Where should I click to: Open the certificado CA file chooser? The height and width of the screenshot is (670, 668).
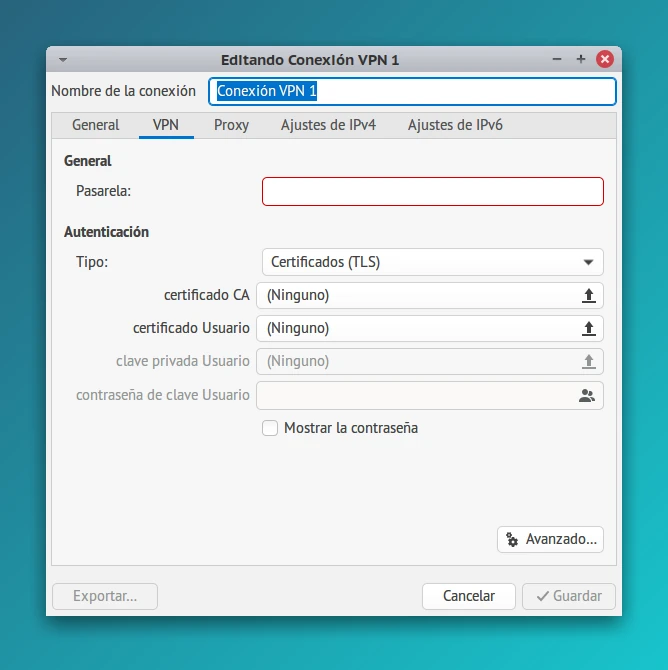pyautogui.click(x=430, y=295)
